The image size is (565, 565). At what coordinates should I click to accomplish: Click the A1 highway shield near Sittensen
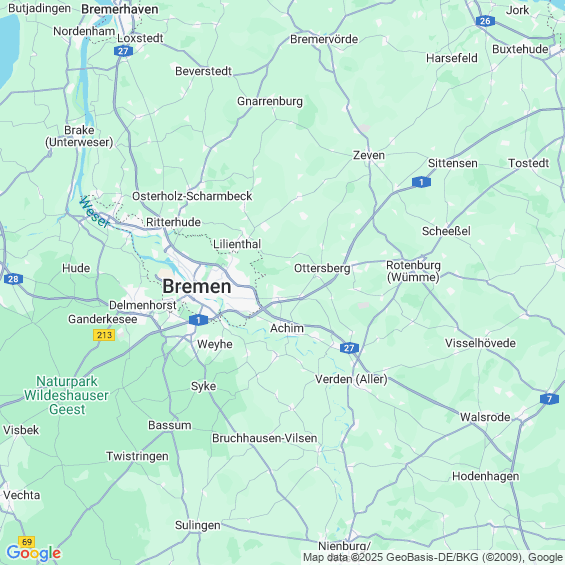[421, 182]
